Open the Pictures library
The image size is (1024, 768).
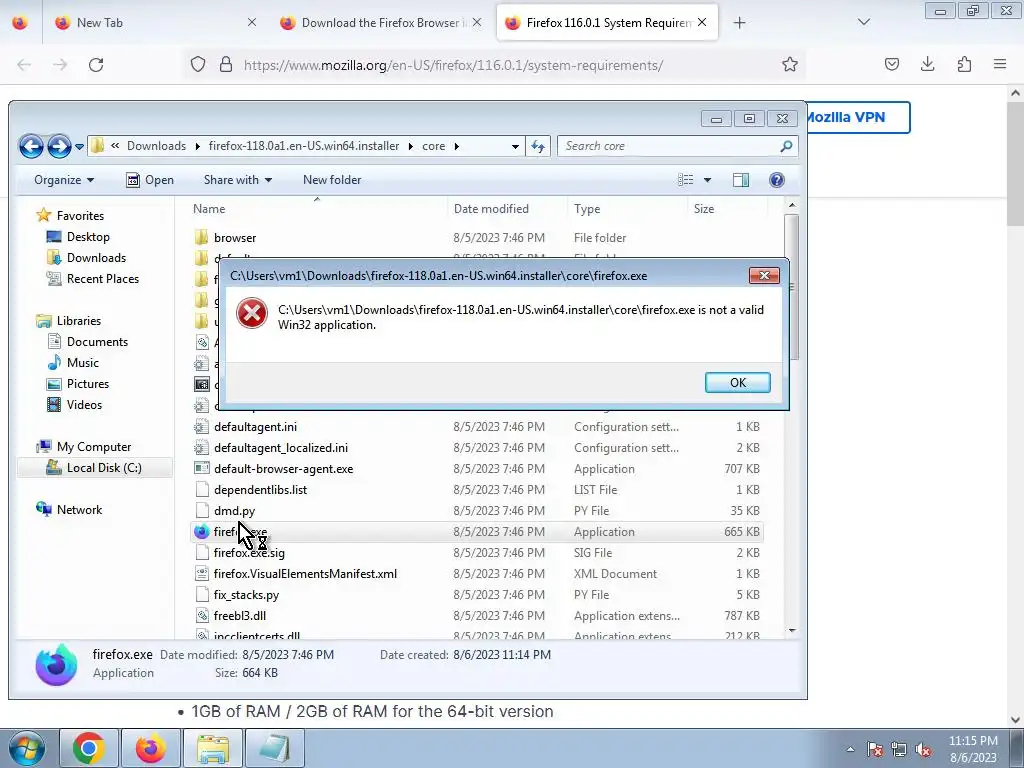coord(88,383)
